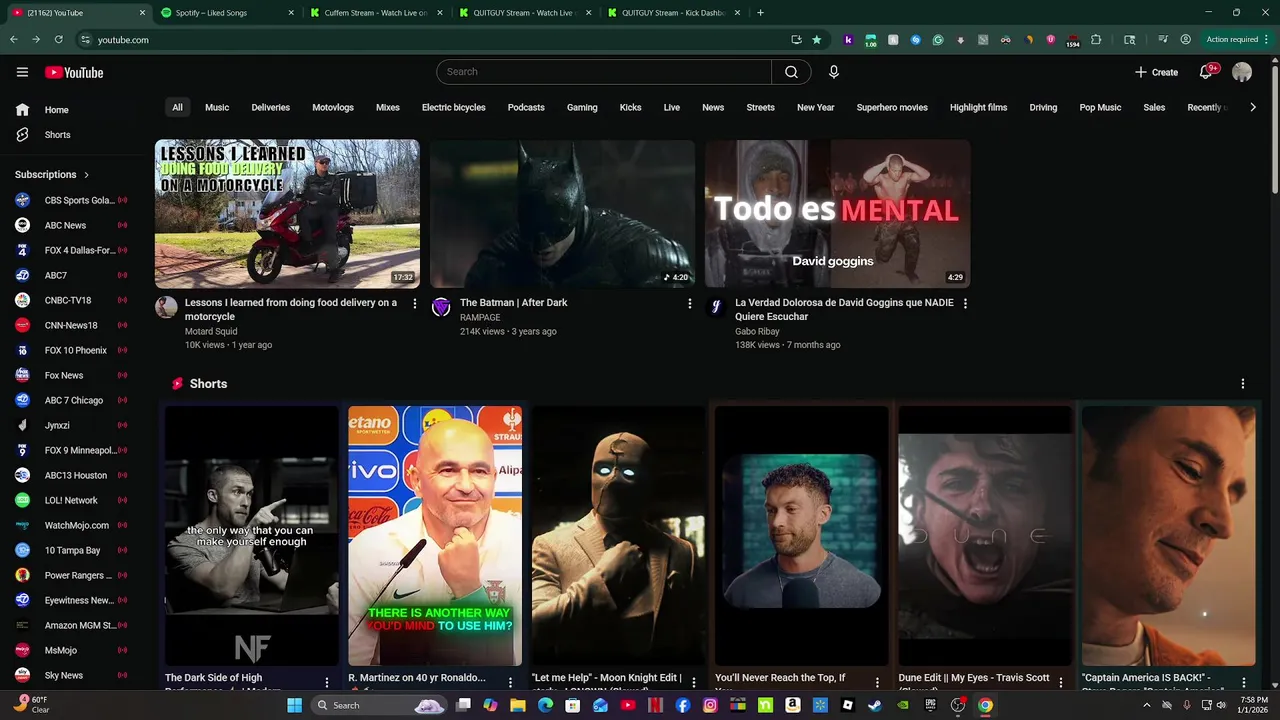
Task: Bookmark this page with the star
Action: click(x=816, y=40)
